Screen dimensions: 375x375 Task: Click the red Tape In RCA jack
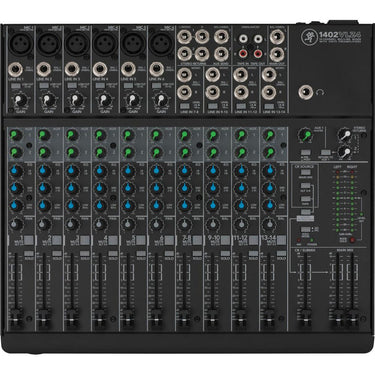(243, 53)
